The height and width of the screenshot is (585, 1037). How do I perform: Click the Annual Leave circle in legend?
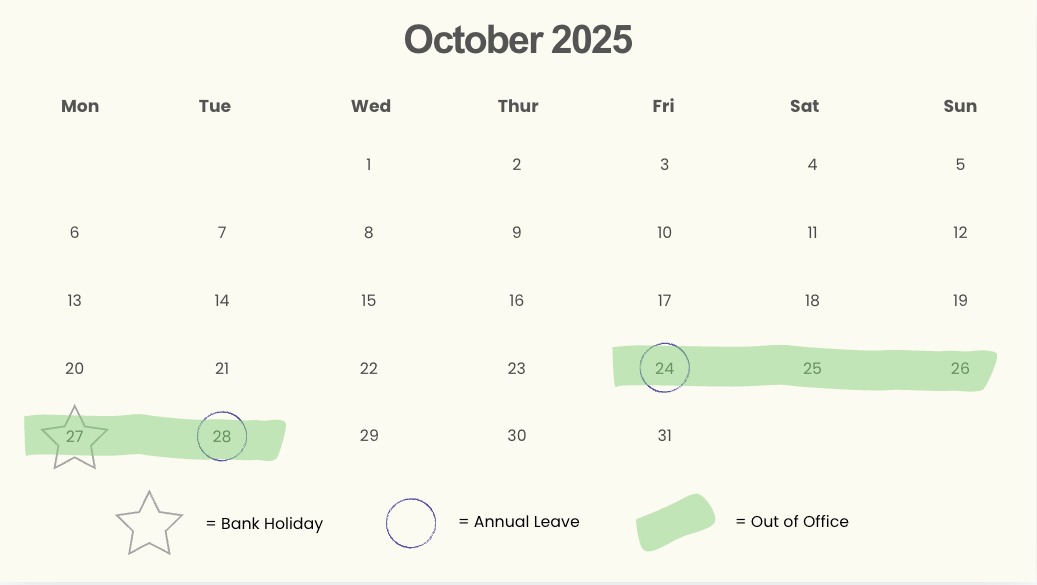point(411,523)
